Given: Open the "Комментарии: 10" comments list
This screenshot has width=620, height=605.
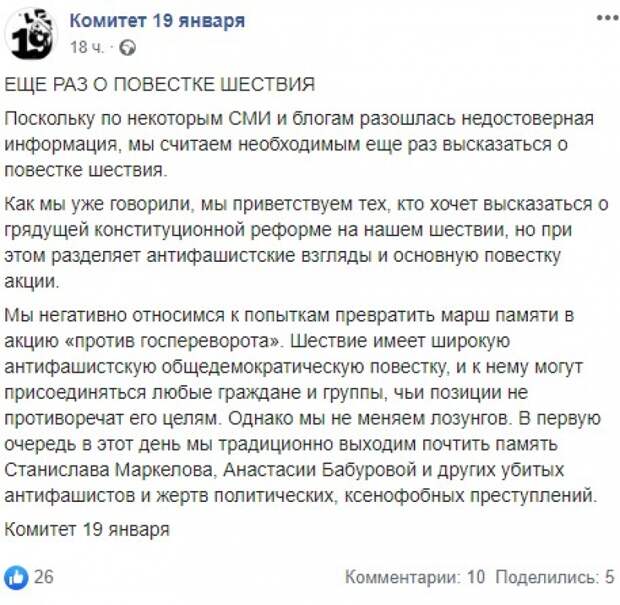Looking at the screenshot, I should [x=415, y=577].
